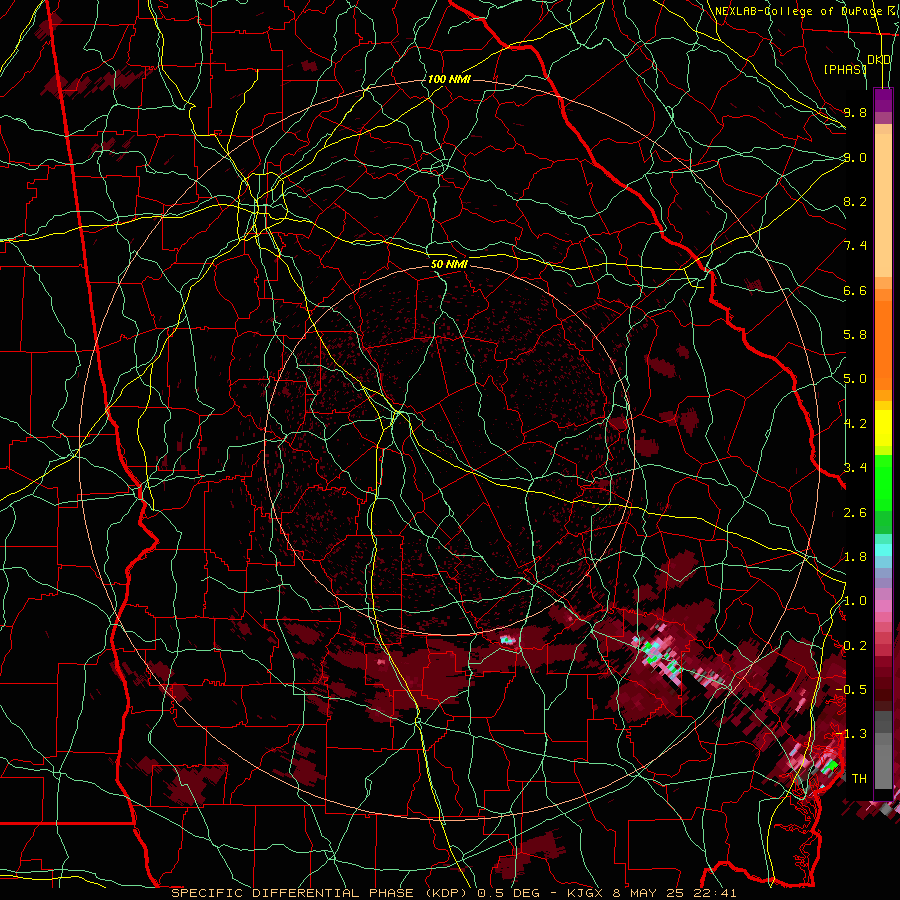Viewport: 900px width, 900px height.
Task: Click the 100 NMI range ring label
Action: tap(449, 79)
